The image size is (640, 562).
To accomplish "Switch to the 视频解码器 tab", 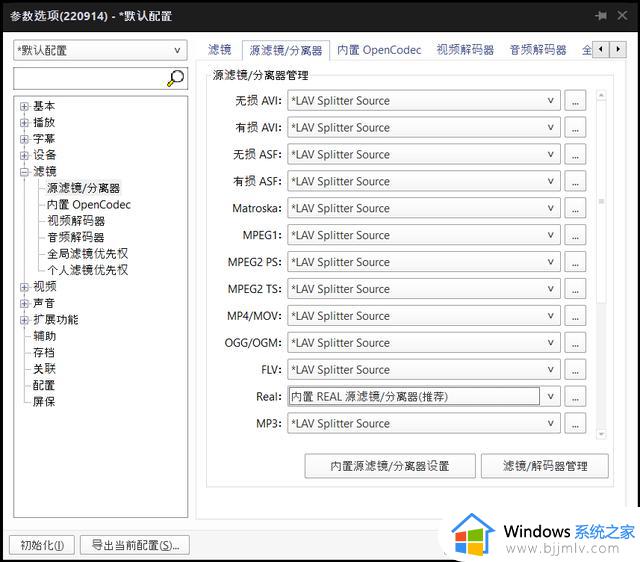I will pyautogui.click(x=465, y=50).
